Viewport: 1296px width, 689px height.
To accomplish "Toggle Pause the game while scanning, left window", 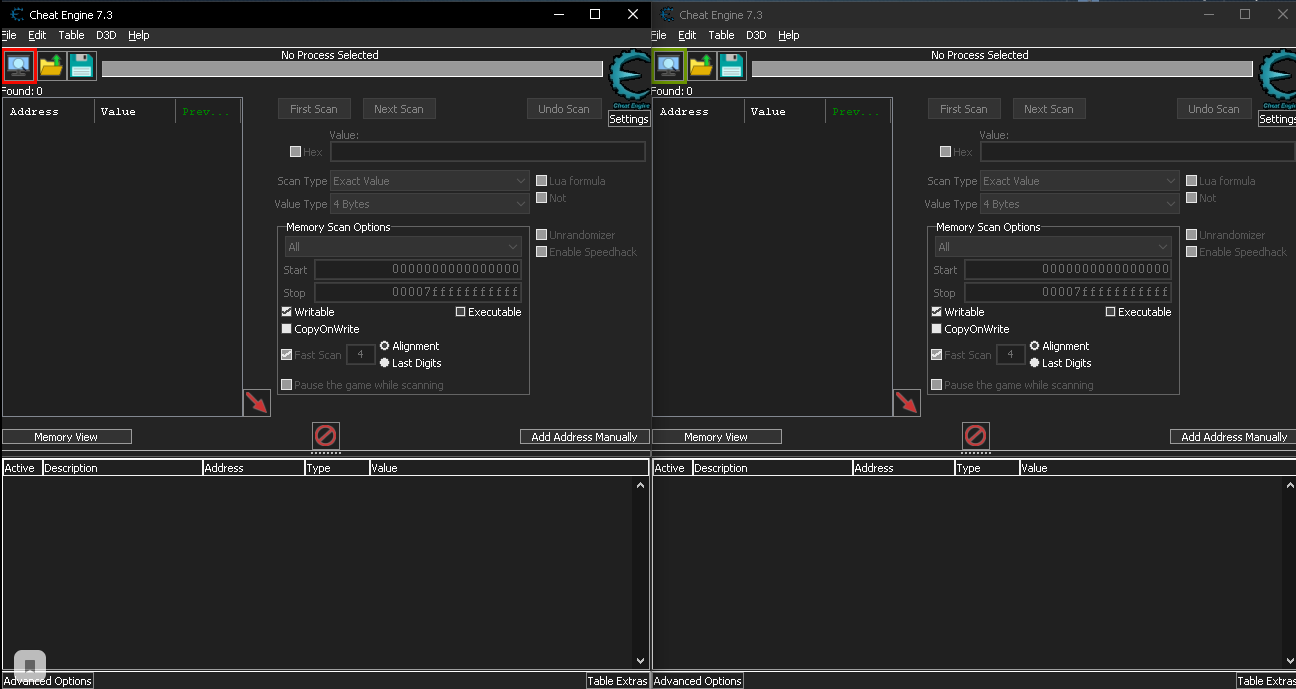I will coord(287,385).
